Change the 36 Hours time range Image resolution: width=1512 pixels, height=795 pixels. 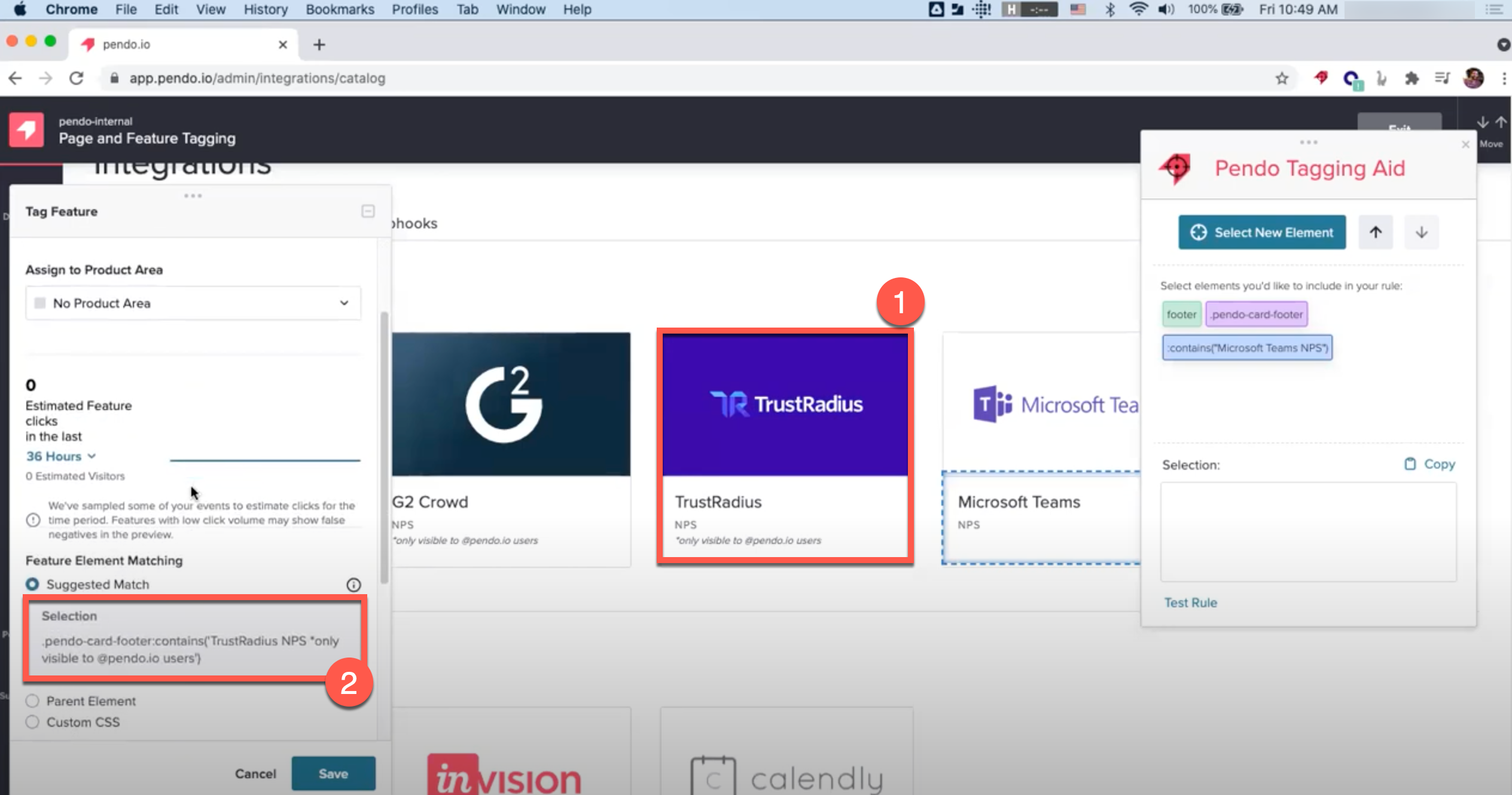[60, 456]
